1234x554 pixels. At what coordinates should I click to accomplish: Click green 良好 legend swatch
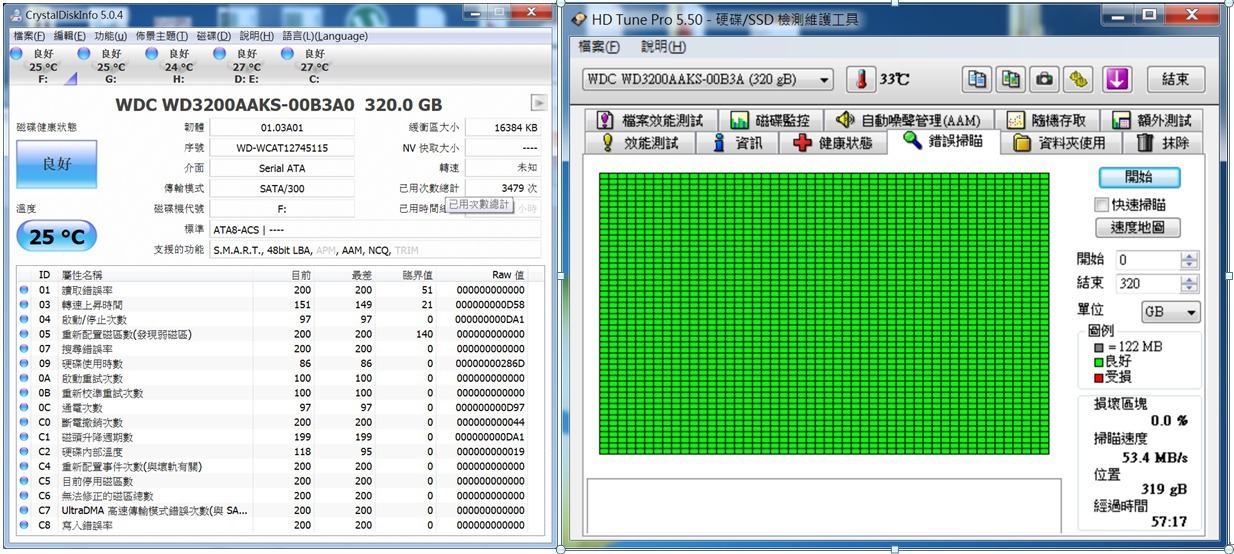tap(1099, 362)
